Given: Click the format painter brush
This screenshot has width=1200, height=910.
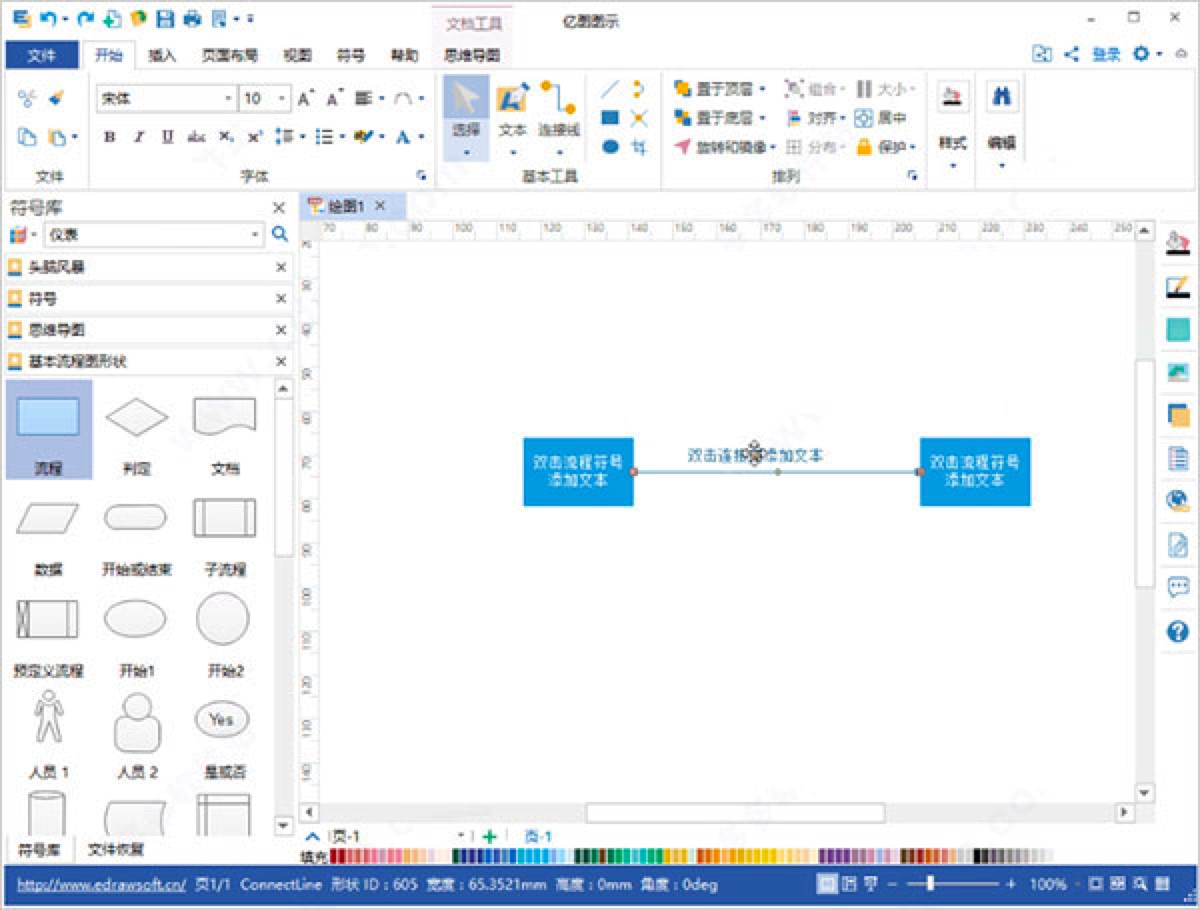Looking at the screenshot, I should coord(56,98).
